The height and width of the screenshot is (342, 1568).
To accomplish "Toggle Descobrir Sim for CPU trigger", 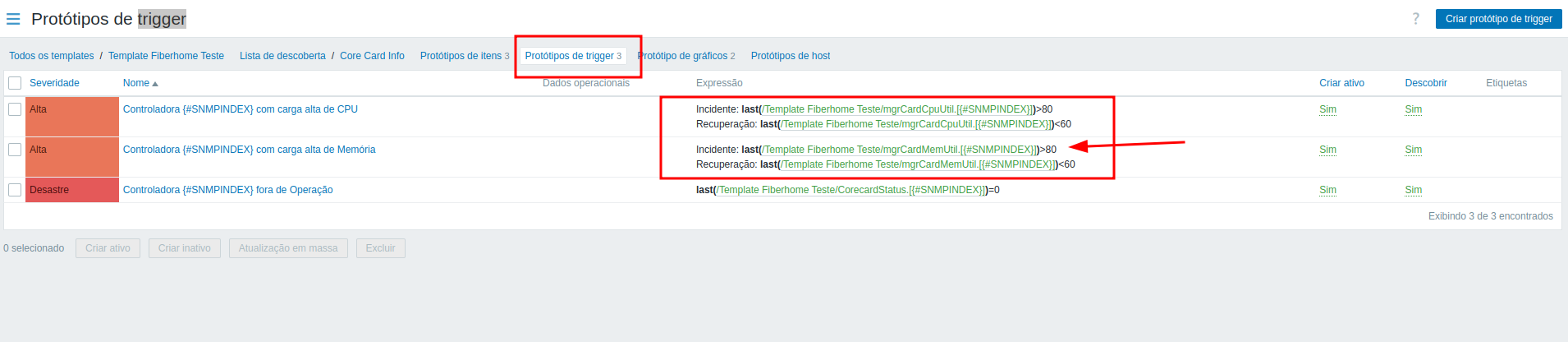I will [x=1413, y=109].
